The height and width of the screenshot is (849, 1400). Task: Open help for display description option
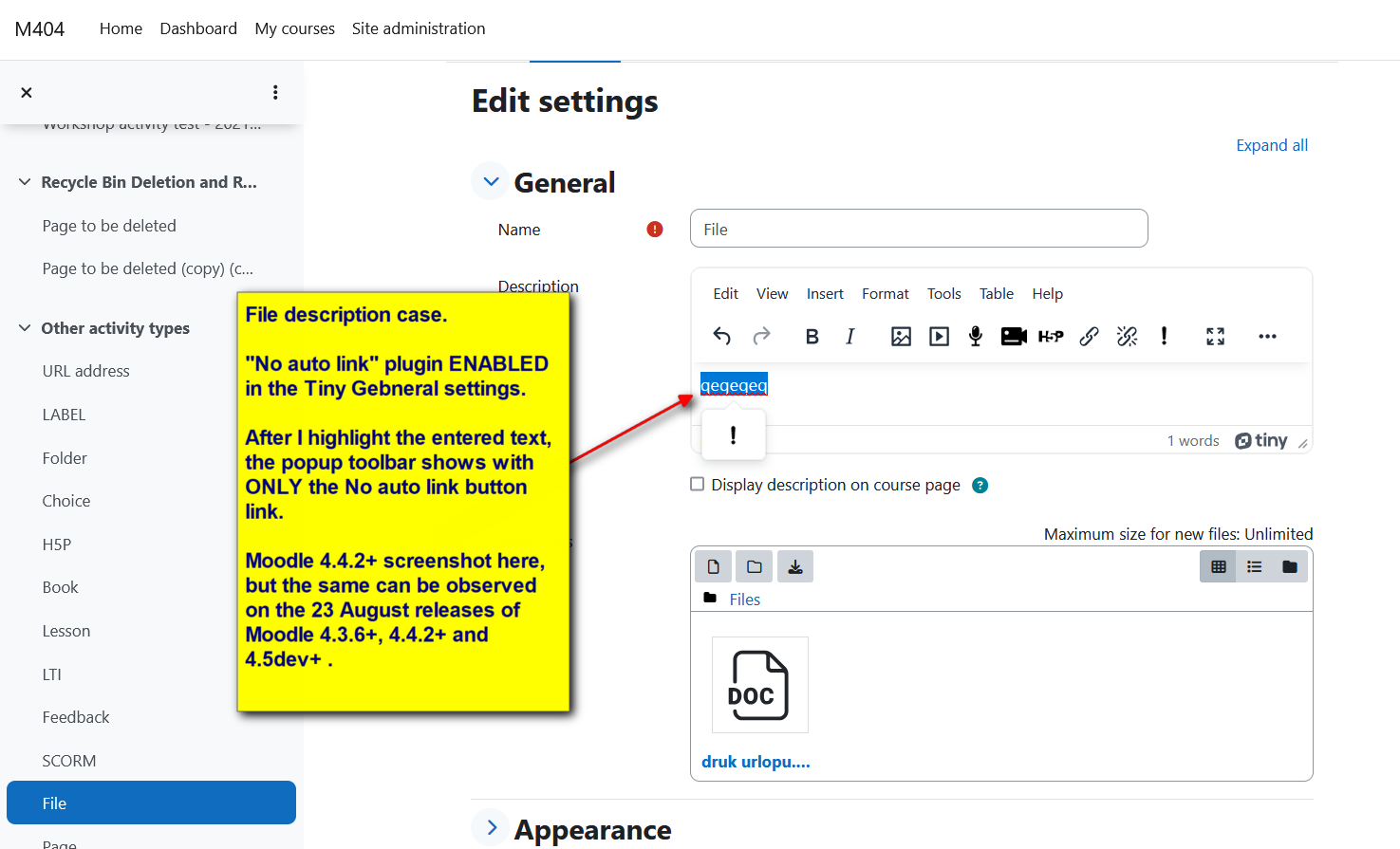point(980,485)
